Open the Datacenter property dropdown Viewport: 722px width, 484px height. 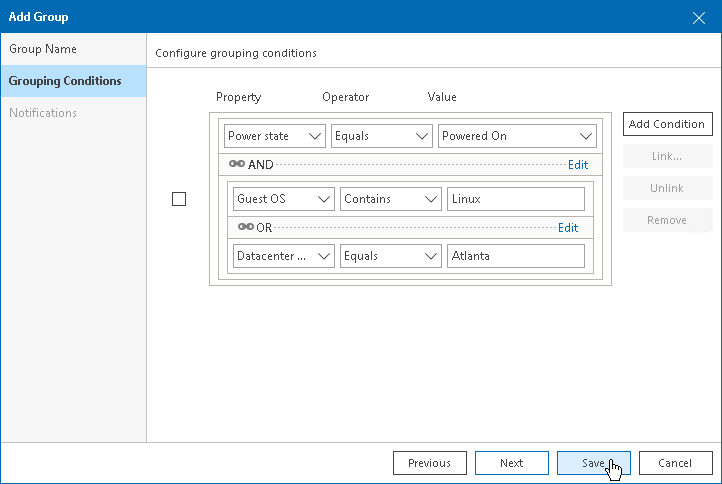[284, 256]
